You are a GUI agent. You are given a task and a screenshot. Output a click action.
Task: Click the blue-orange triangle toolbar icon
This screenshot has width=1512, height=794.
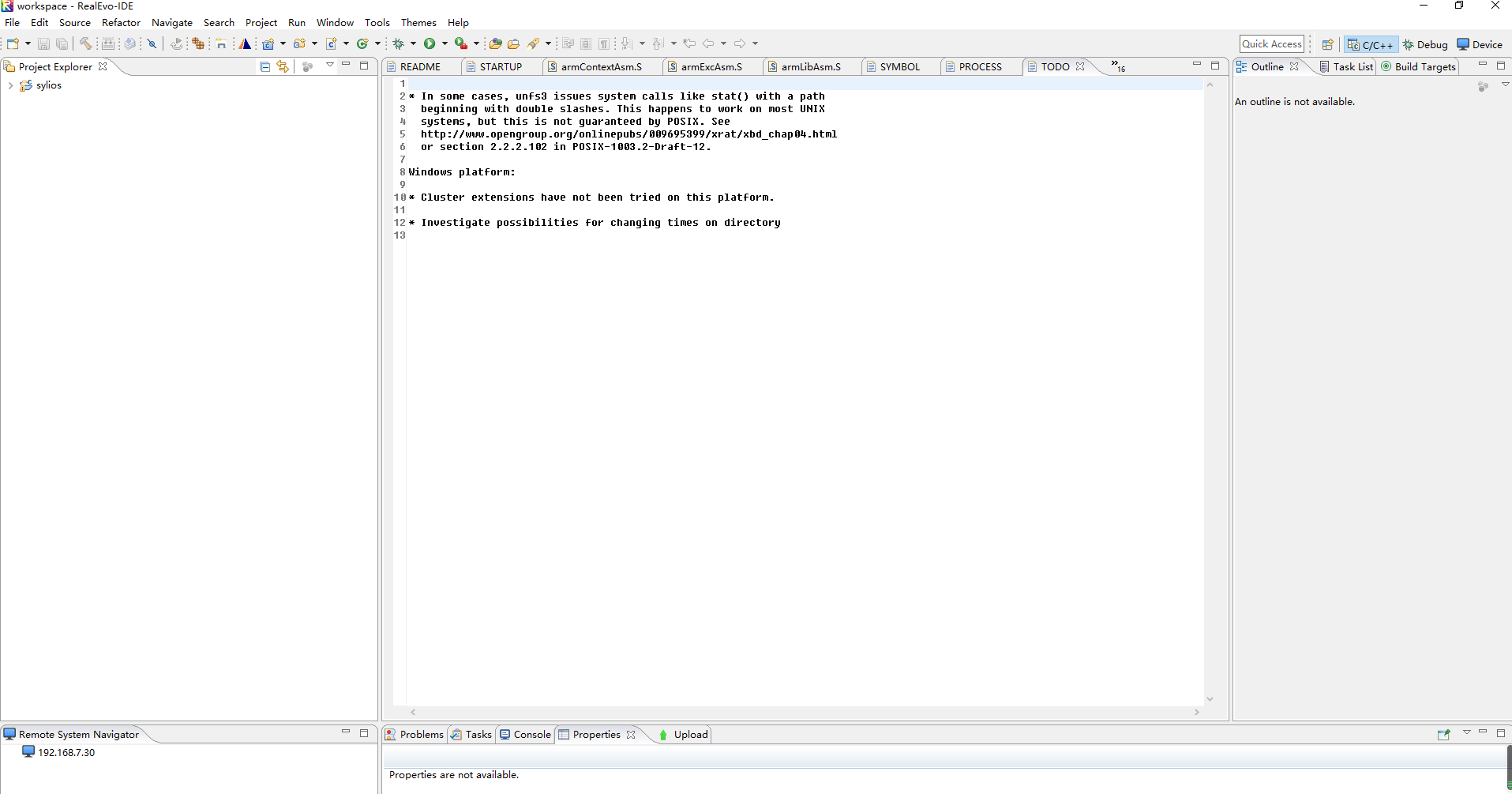tap(245, 43)
